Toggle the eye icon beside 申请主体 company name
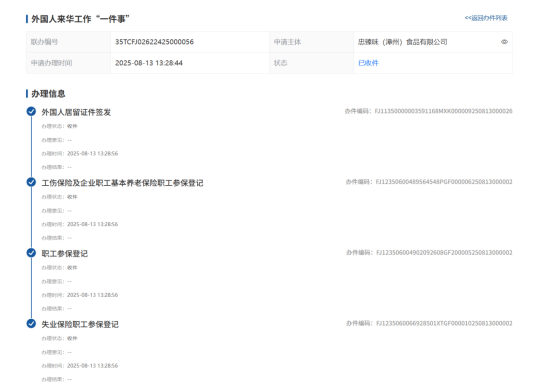This screenshot has height=389, width=554. coord(504,42)
